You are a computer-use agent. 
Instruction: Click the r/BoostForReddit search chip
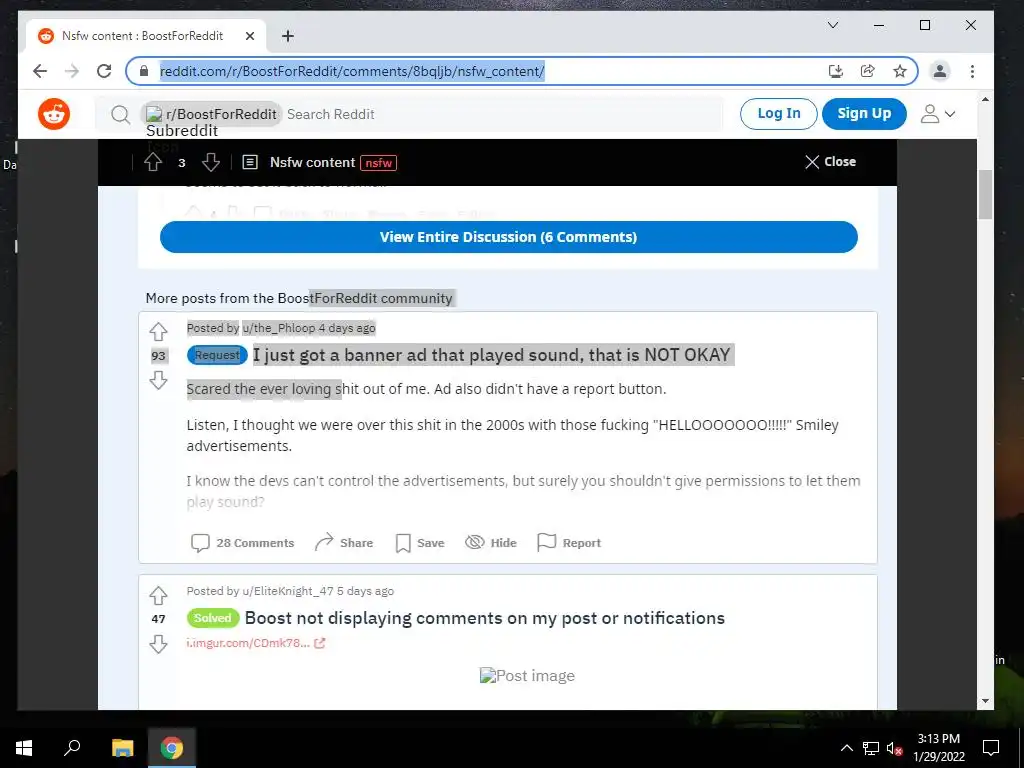tap(212, 114)
